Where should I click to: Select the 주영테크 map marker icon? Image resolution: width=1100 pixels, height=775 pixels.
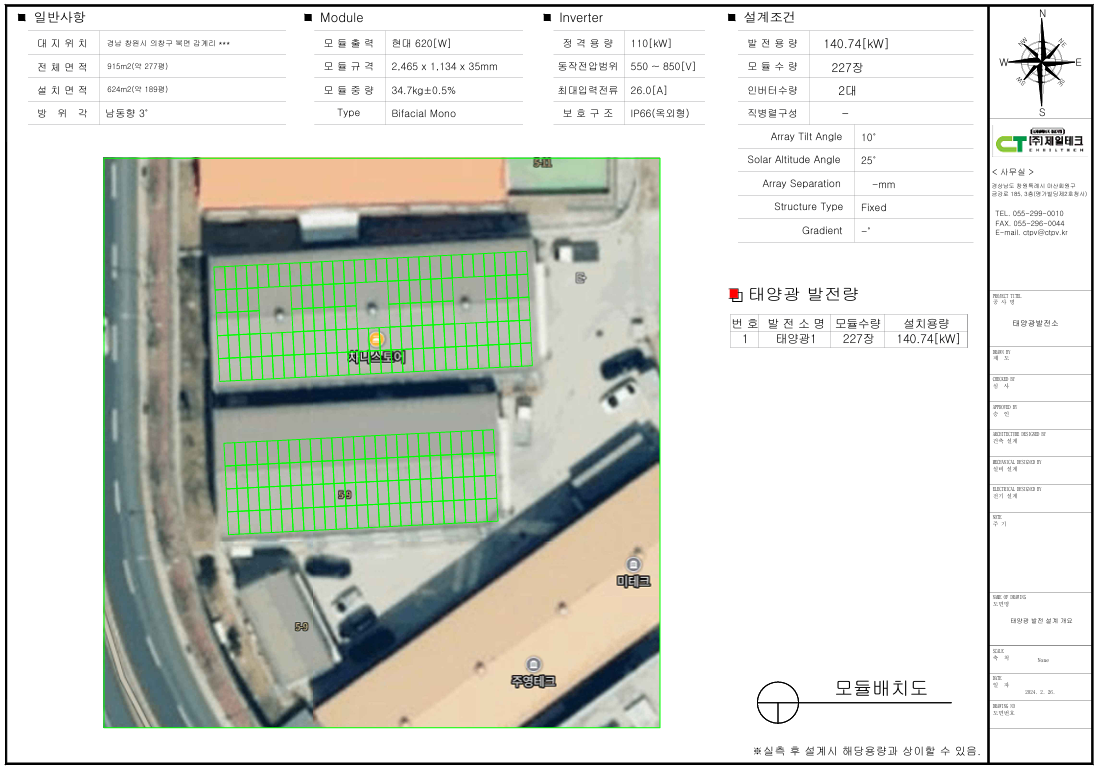pyautogui.click(x=533, y=665)
